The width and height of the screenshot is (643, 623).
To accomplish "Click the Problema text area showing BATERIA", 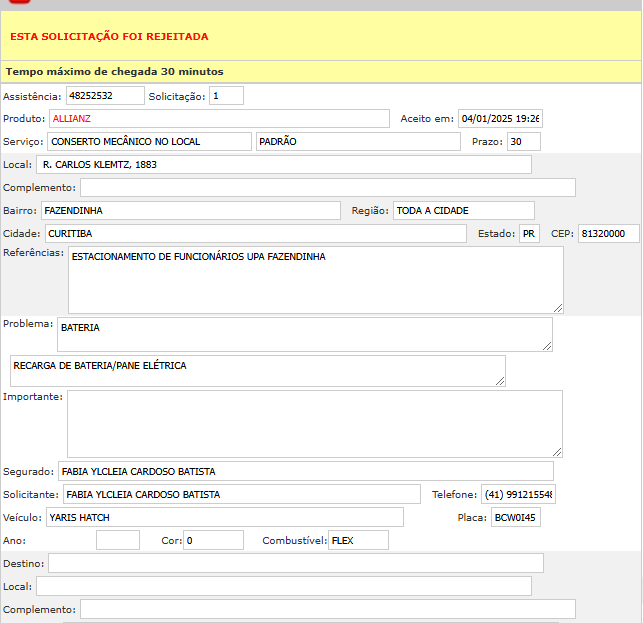I will [x=304, y=335].
